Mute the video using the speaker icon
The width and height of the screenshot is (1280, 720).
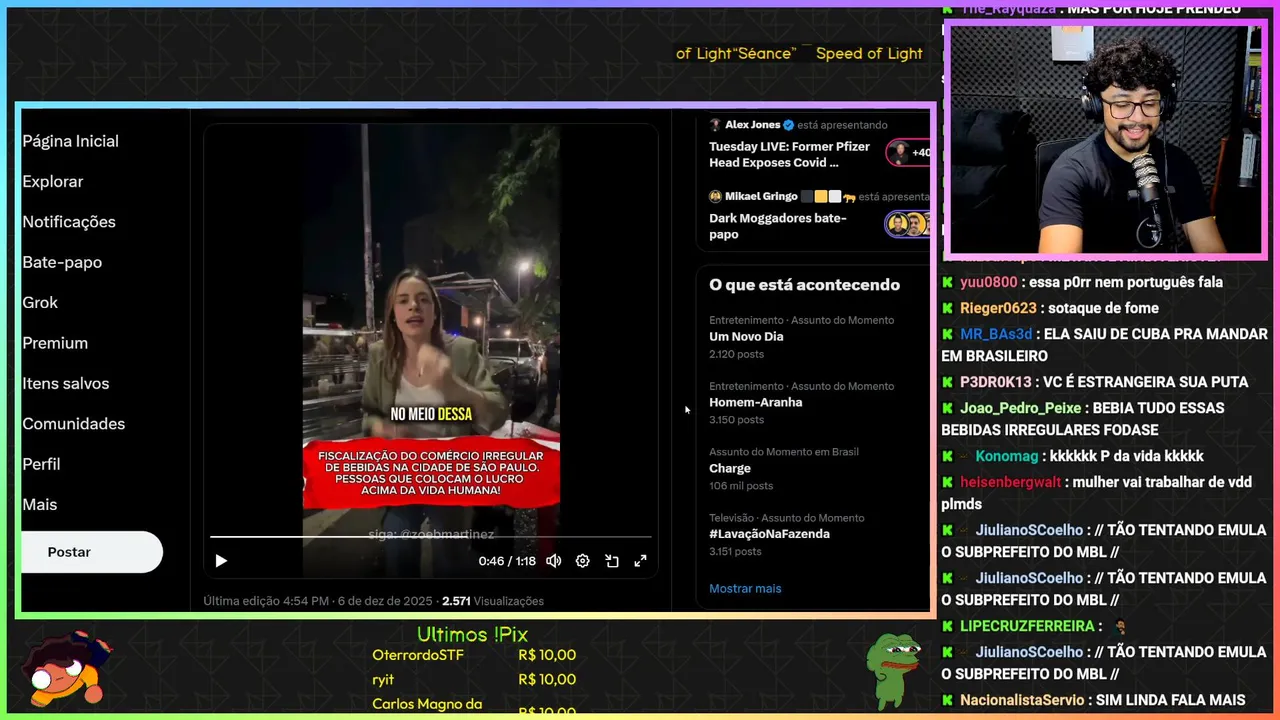click(553, 561)
